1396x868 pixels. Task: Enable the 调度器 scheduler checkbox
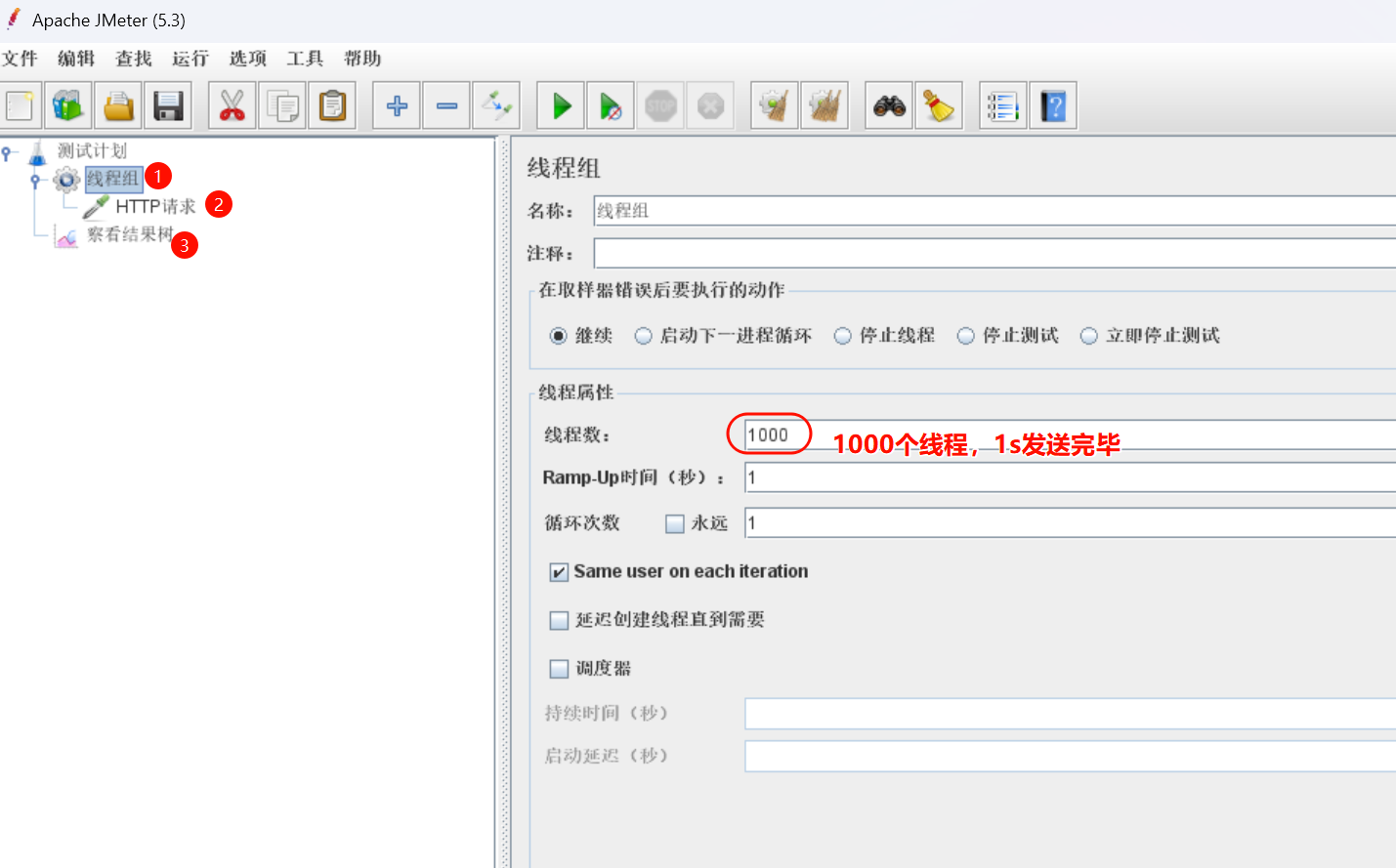(559, 669)
